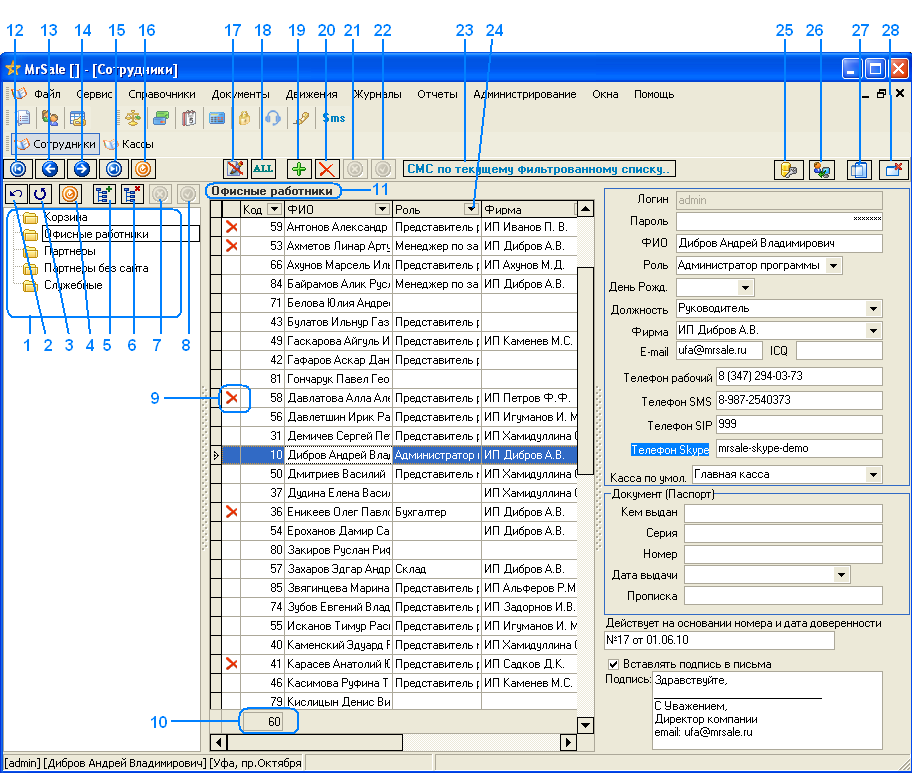Viewport: 912px width, 774px height.
Task: Close the form using window-with-red-x icon
Action: coord(894,170)
